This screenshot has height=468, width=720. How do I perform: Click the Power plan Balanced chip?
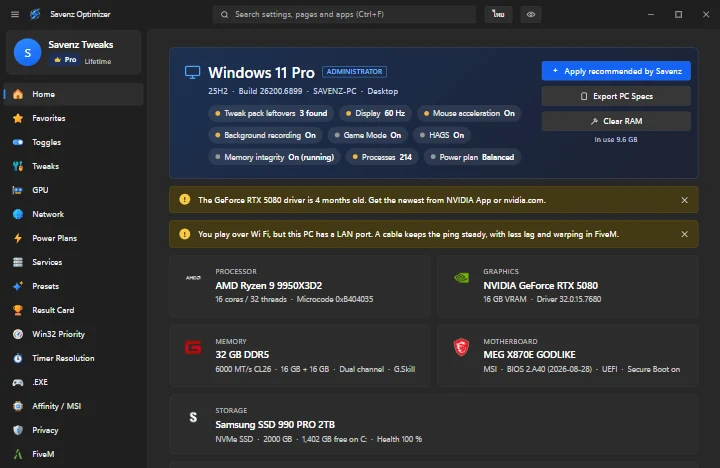point(472,157)
